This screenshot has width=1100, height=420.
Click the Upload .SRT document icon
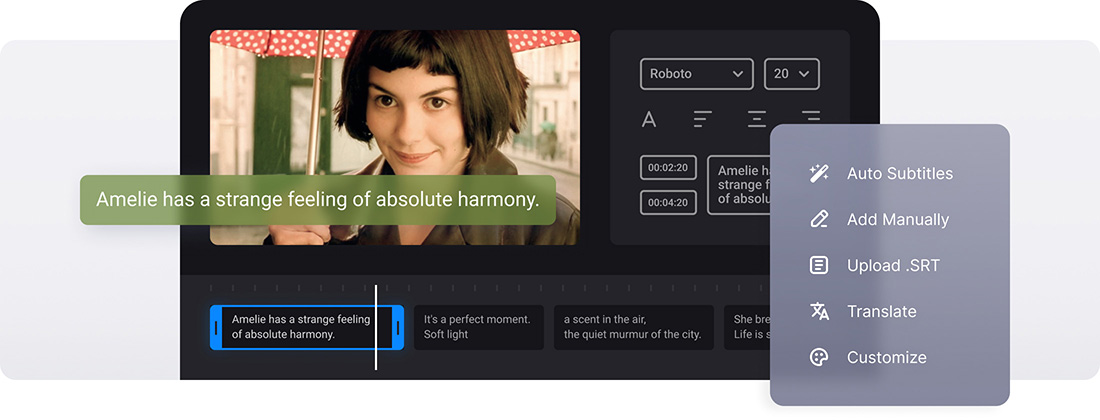point(819,265)
